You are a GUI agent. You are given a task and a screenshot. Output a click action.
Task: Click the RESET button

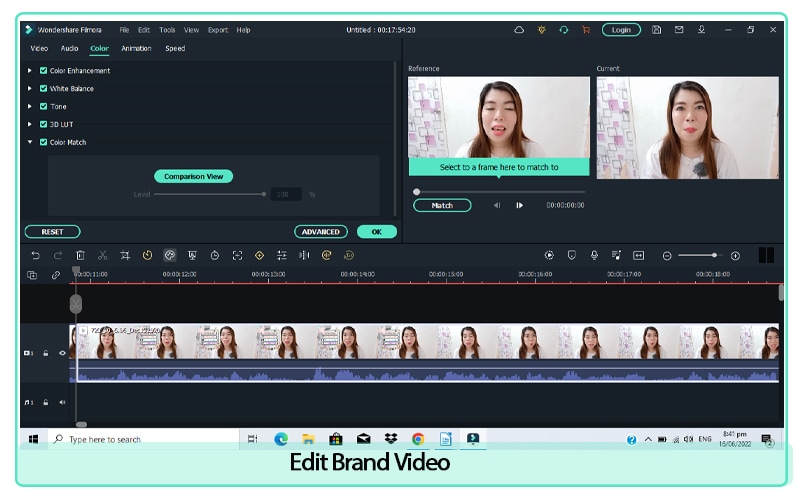(53, 232)
